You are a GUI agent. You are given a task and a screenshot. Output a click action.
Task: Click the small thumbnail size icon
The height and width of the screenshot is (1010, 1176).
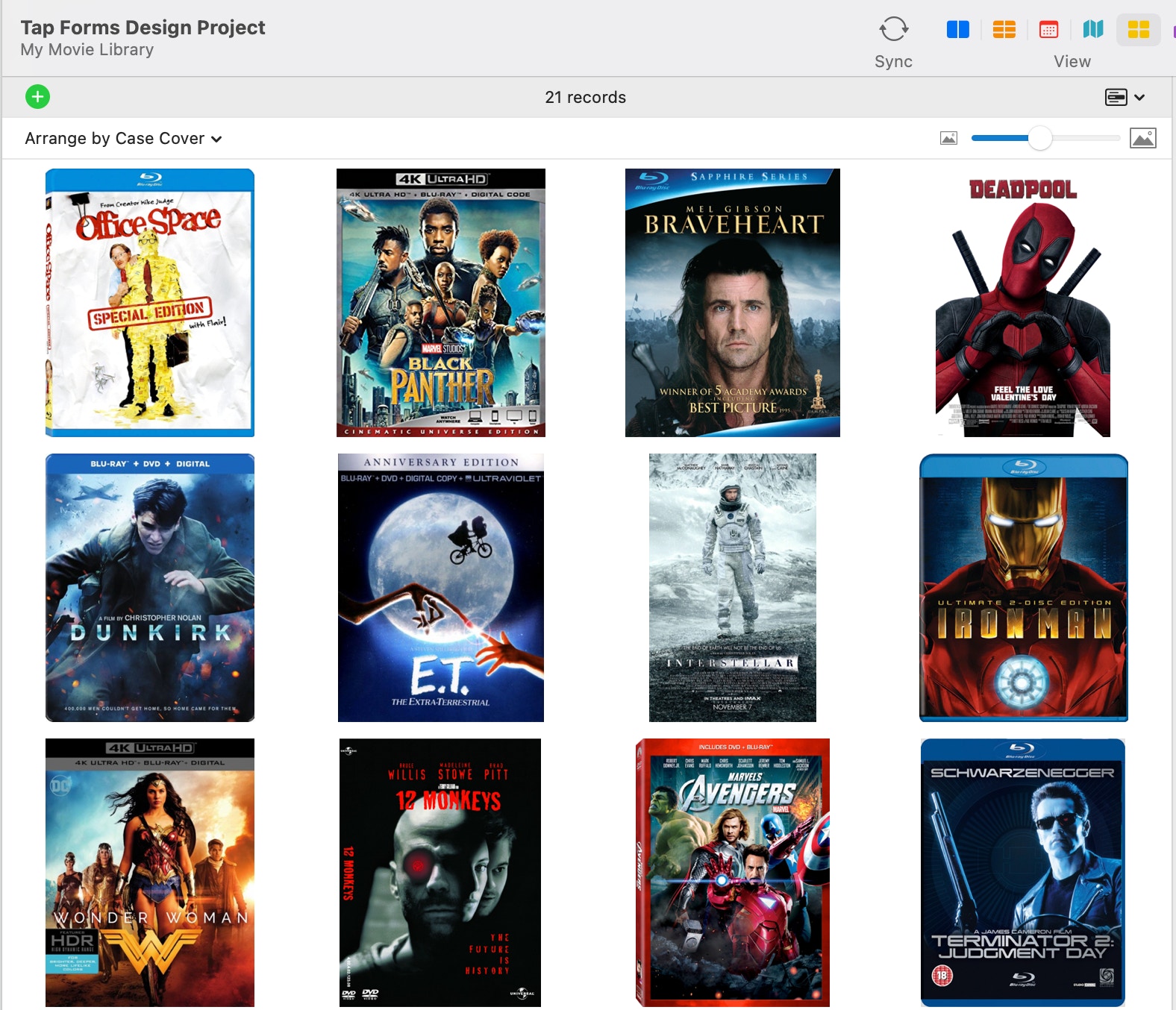click(948, 138)
